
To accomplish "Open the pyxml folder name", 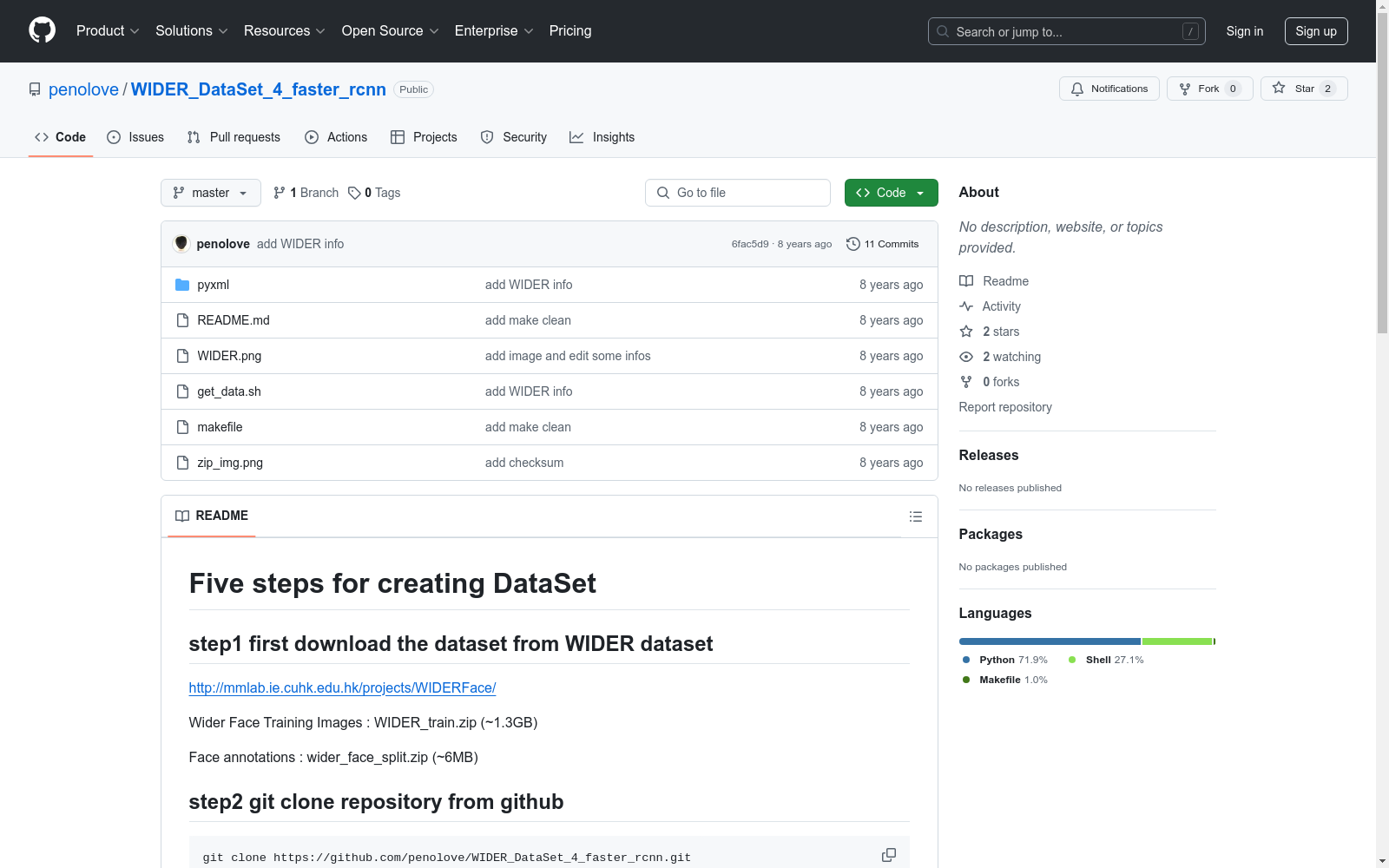I will point(213,285).
